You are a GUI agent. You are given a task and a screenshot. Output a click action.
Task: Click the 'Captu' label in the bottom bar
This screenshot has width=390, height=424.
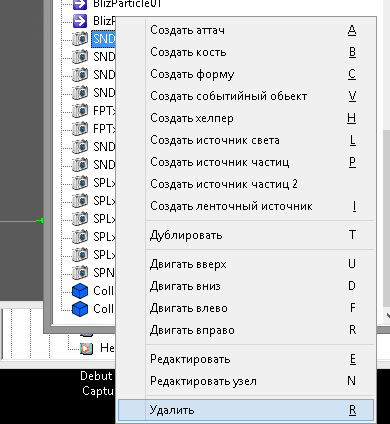click(x=98, y=391)
